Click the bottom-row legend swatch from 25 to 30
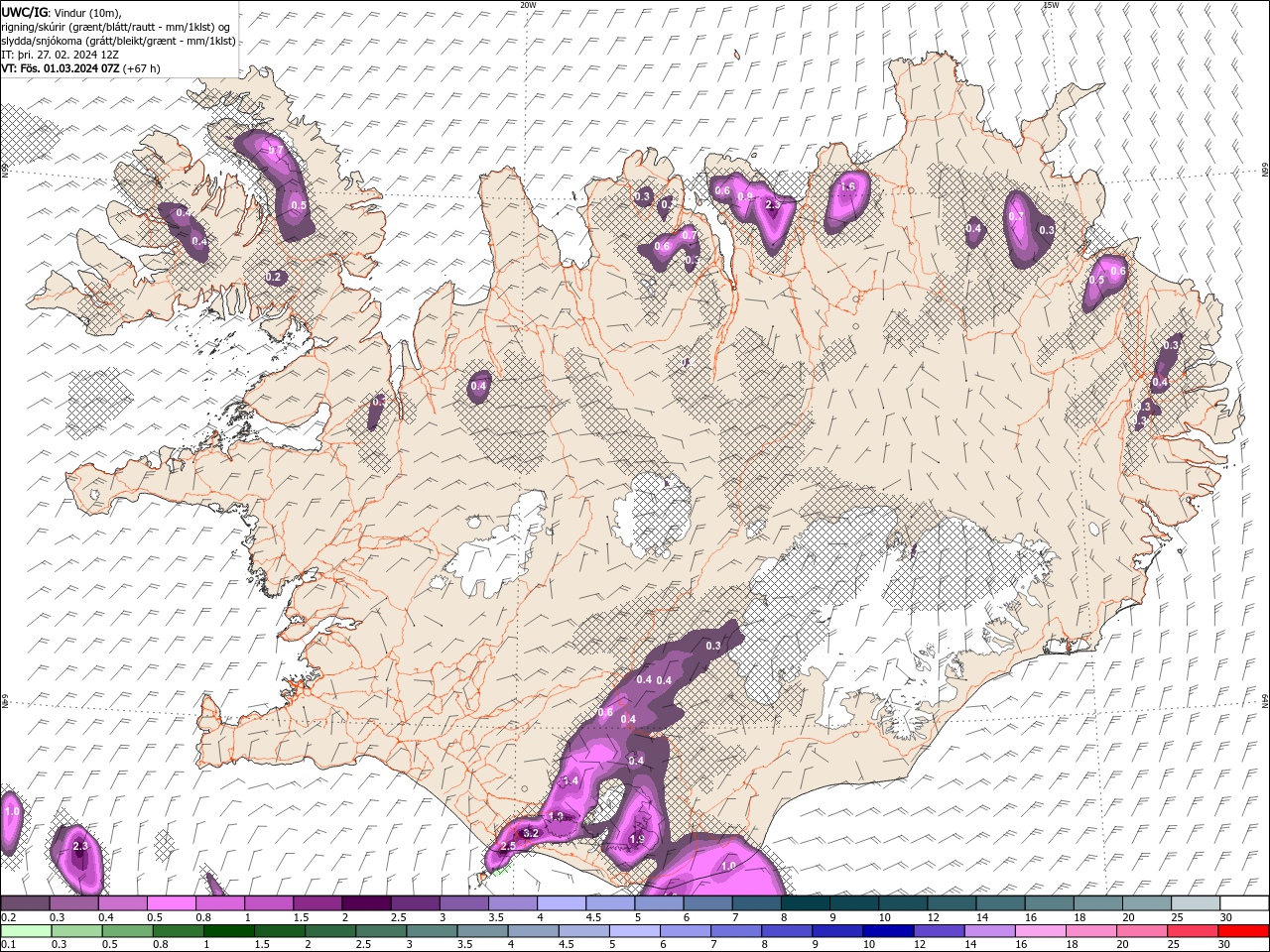Image resolution: width=1270 pixels, height=952 pixels. click(1194, 931)
